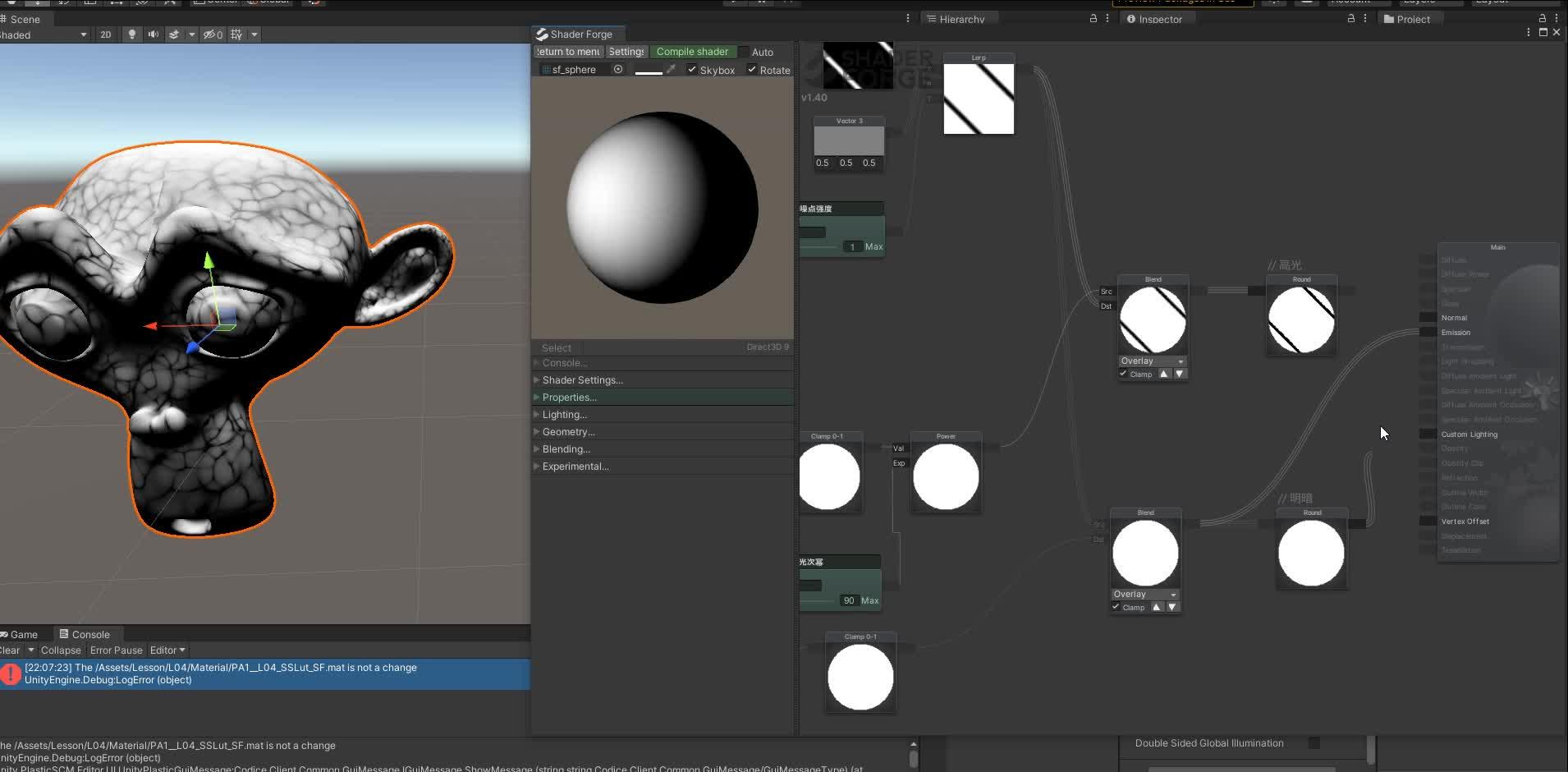
Task: Disable the Skybox checkbox
Action: pos(691,70)
